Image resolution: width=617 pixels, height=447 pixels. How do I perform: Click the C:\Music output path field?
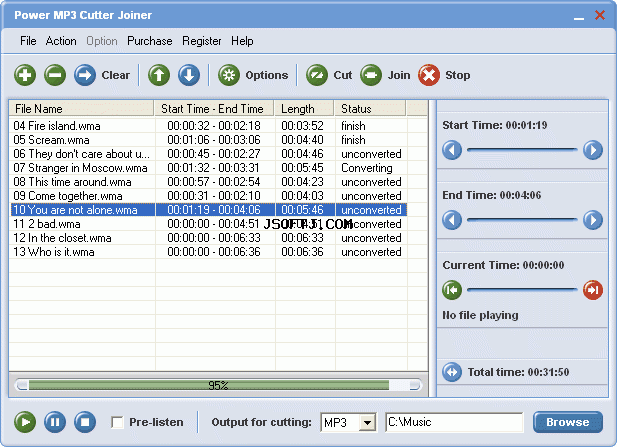(x=454, y=422)
